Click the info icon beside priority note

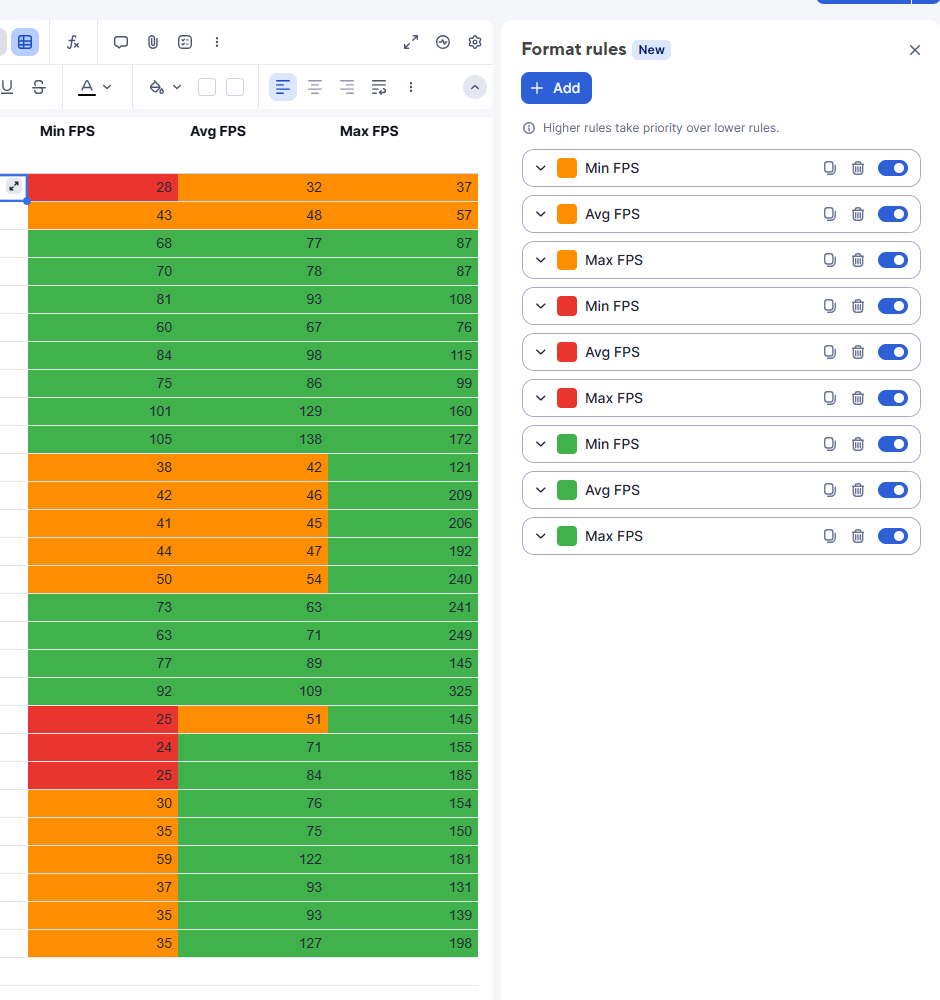coord(529,128)
